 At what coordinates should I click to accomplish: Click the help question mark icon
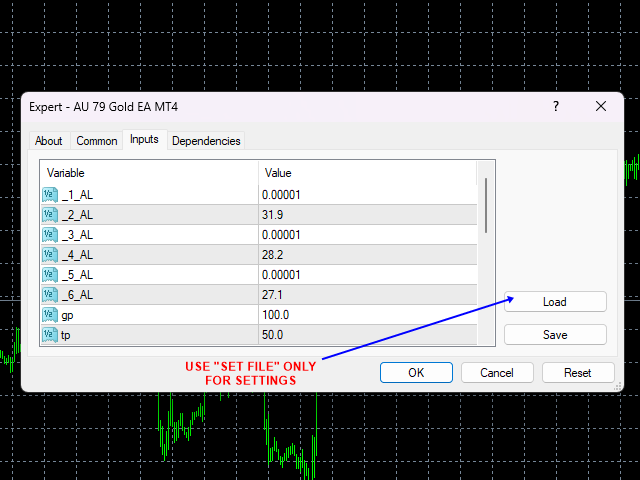pos(556,107)
